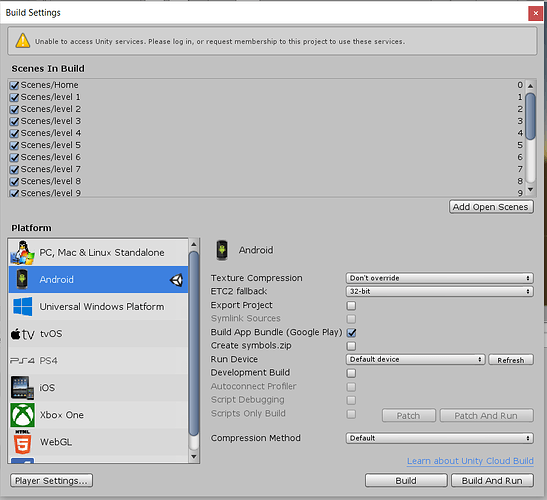
Task: Enable Create symbols.zip checkbox
Action: 351,346
